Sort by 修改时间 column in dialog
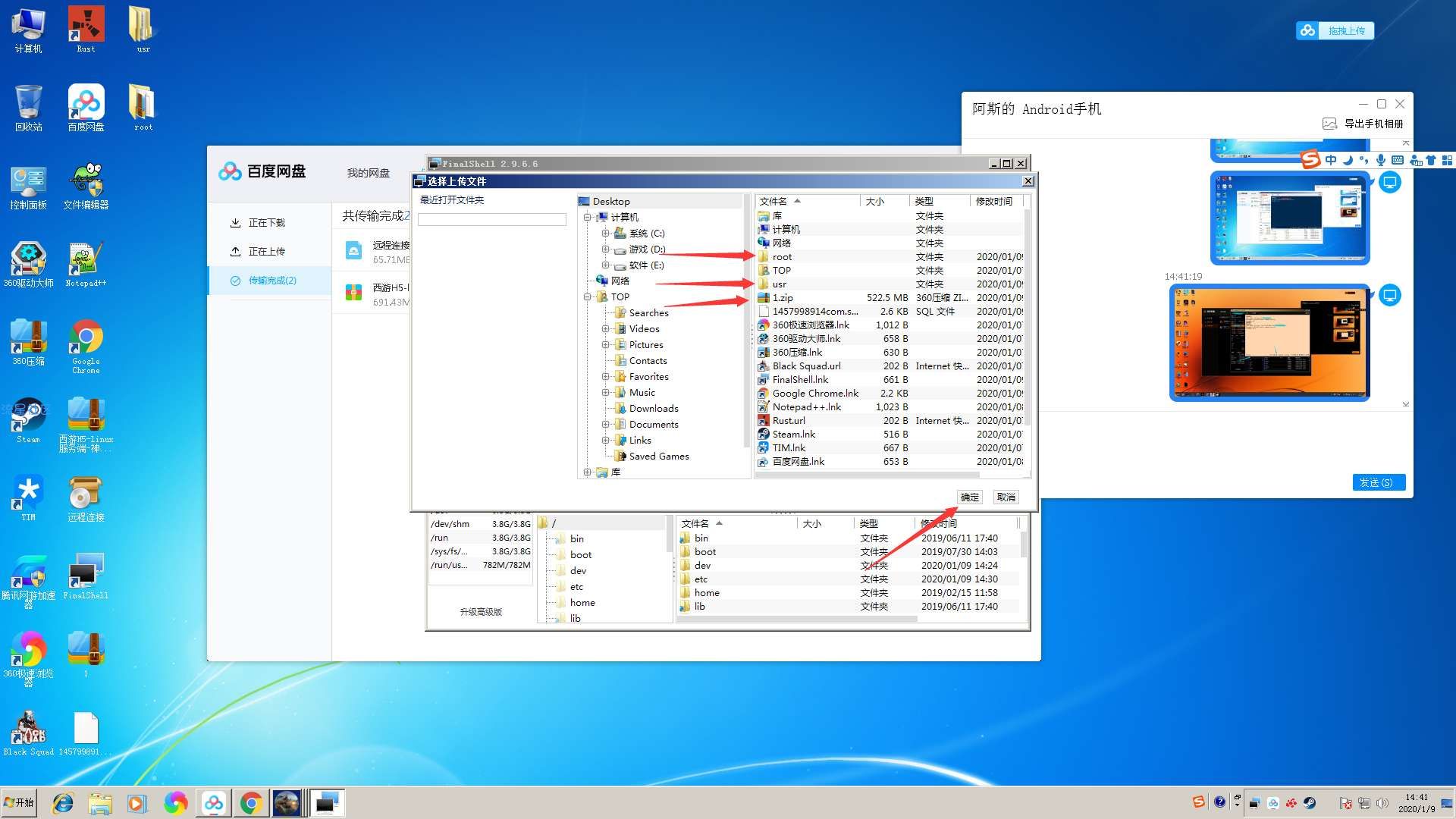Viewport: 1456px width, 819px height. tap(996, 202)
